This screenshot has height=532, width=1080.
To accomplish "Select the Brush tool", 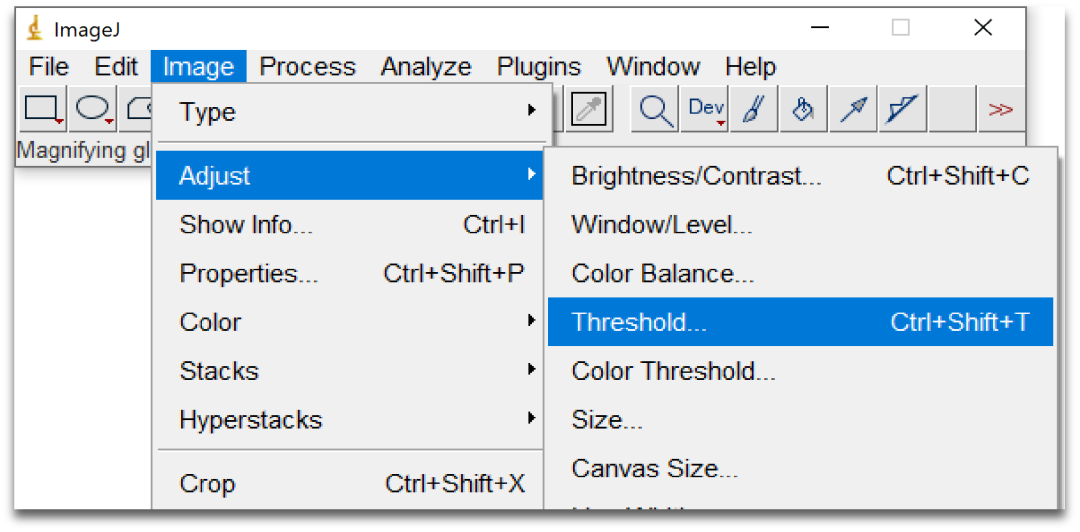I will (754, 110).
